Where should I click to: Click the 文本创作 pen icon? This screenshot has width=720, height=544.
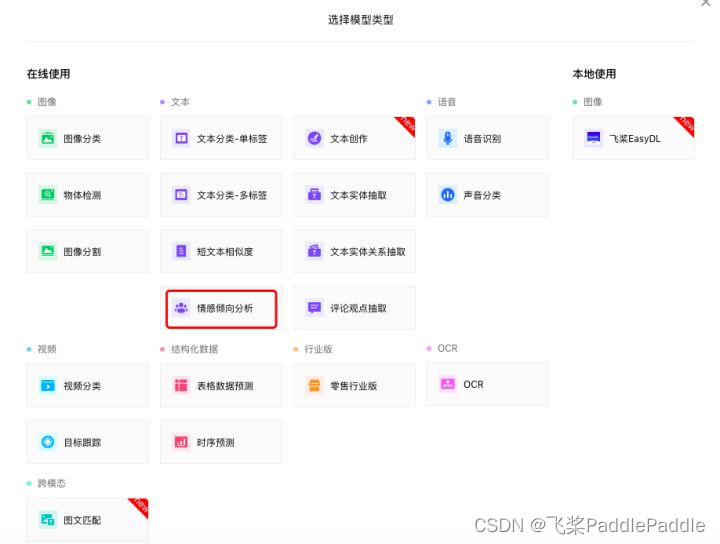click(x=315, y=138)
